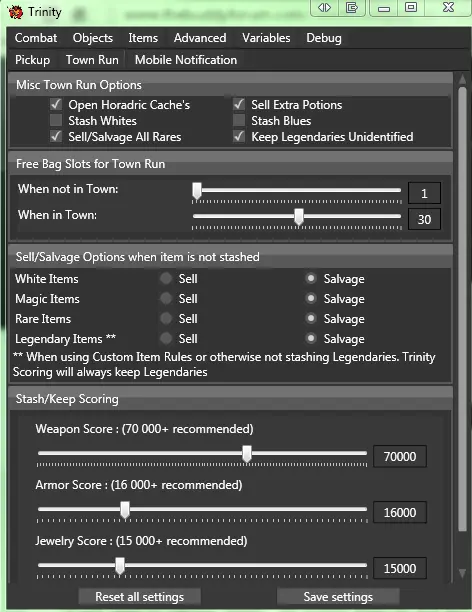Select Sell for Legendary Items
Viewport: 472px width, 612px height.
(166, 338)
